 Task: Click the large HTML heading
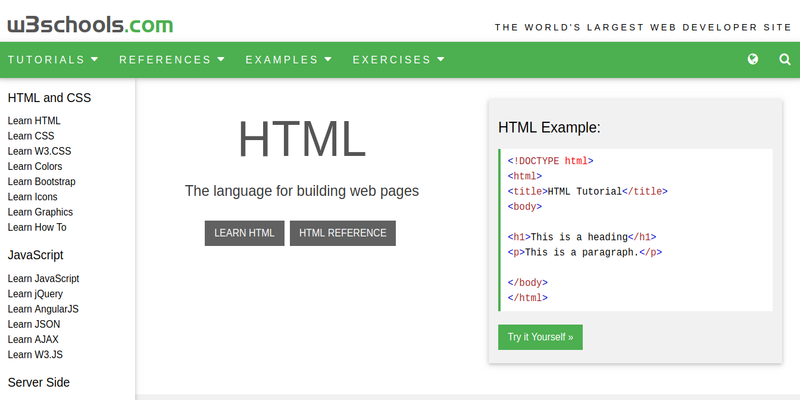coord(302,139)
